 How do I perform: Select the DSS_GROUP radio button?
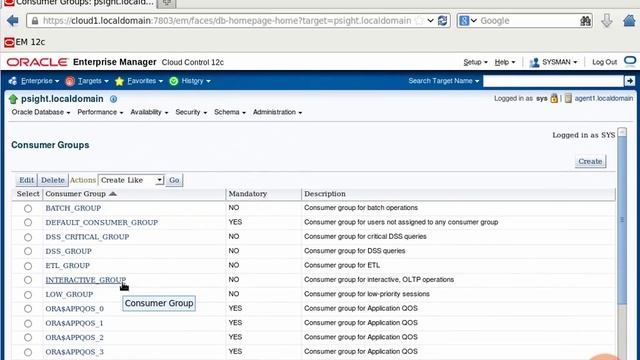(28, 251)
